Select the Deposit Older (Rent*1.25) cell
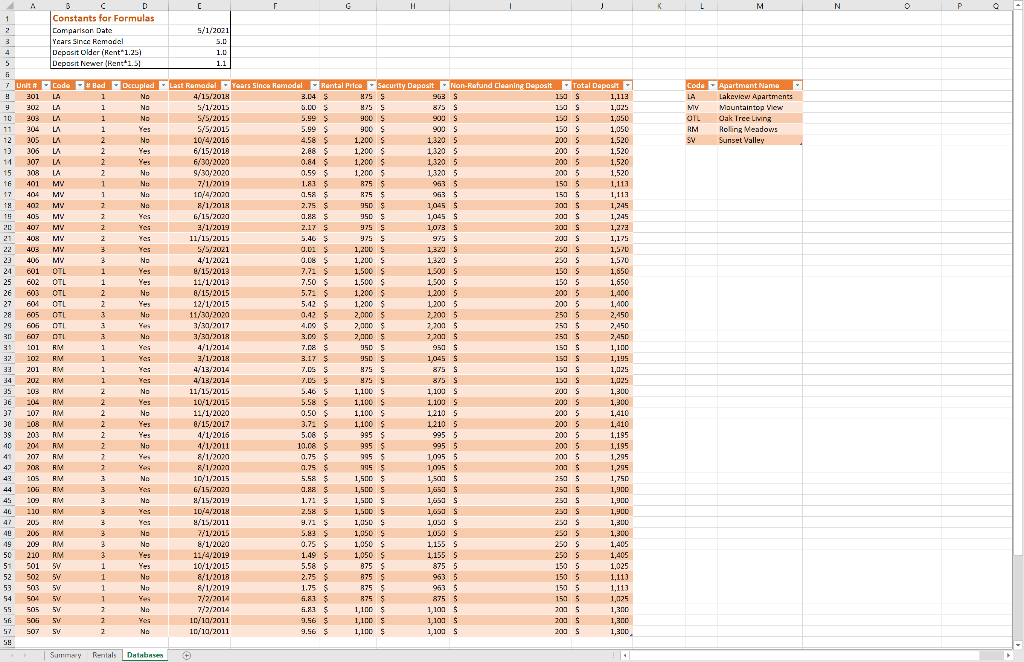Image resolution: width=1024 pixels, height=662 pixels. (109, 52)
